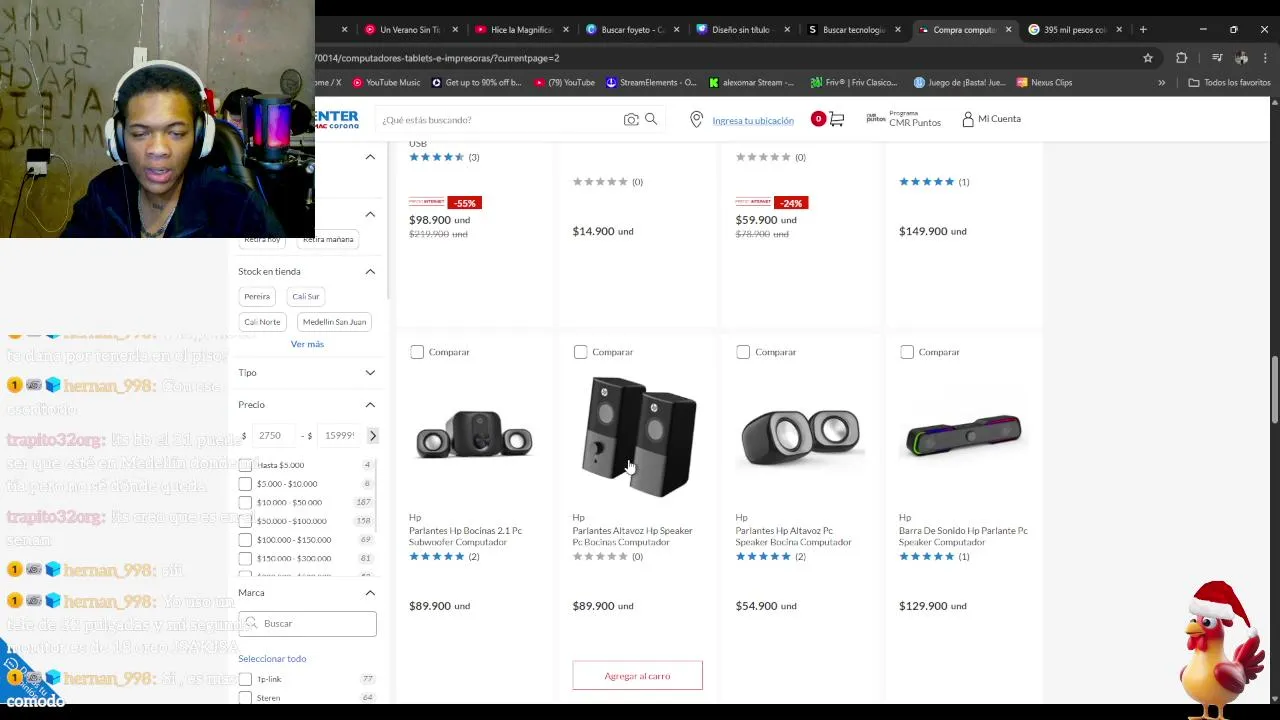Click the Marca Buscar field
Screen dimensions: 1280x720
point(308,624)
